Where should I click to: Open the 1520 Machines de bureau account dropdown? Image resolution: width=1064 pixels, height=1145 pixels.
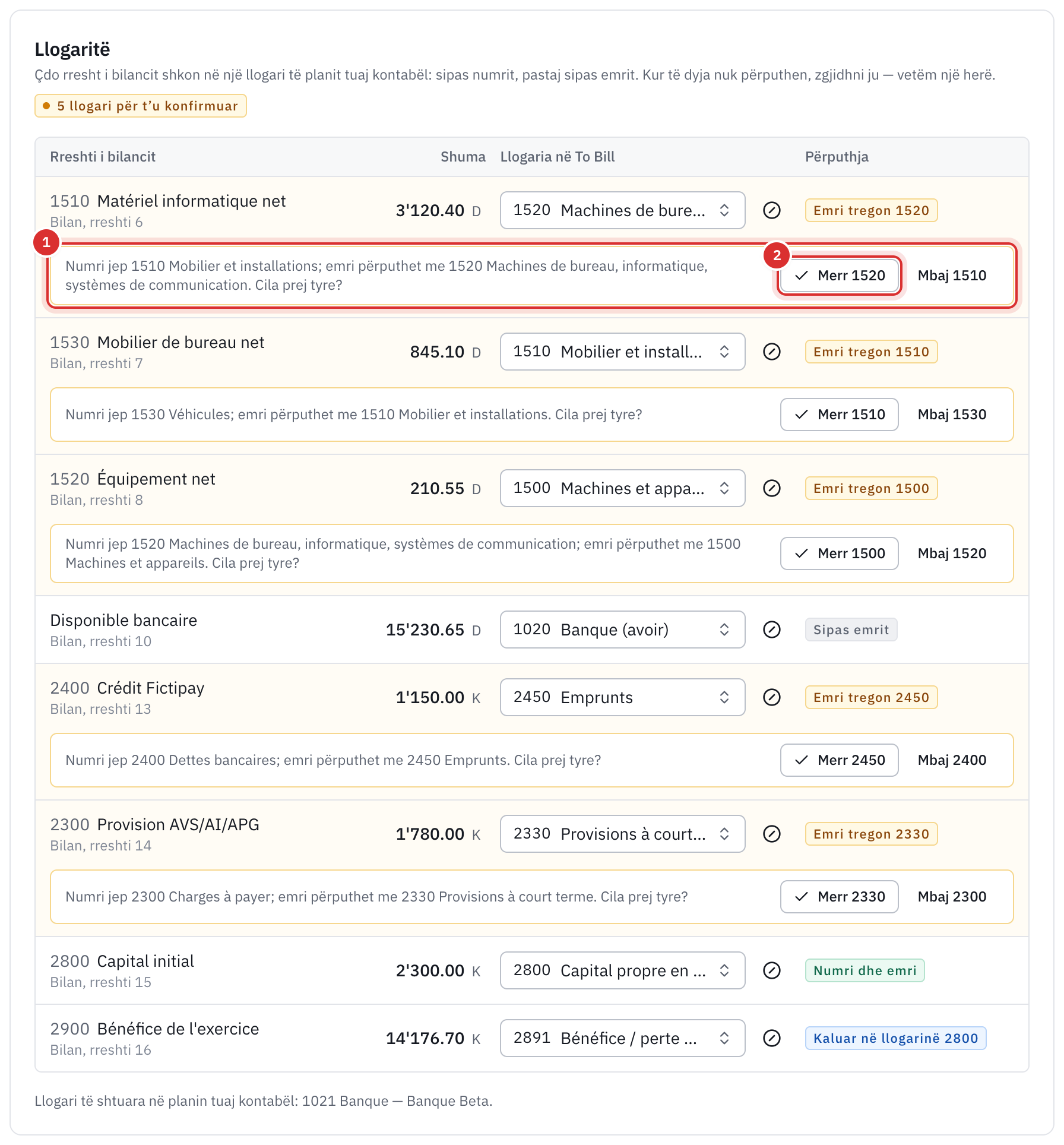click(x=622, y=210)
